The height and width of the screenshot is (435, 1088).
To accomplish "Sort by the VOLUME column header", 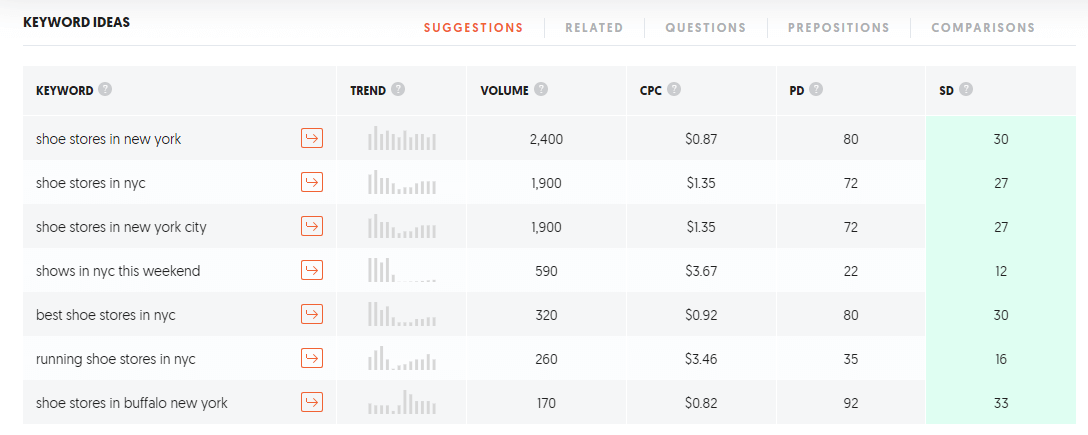I will pos(504,90).
